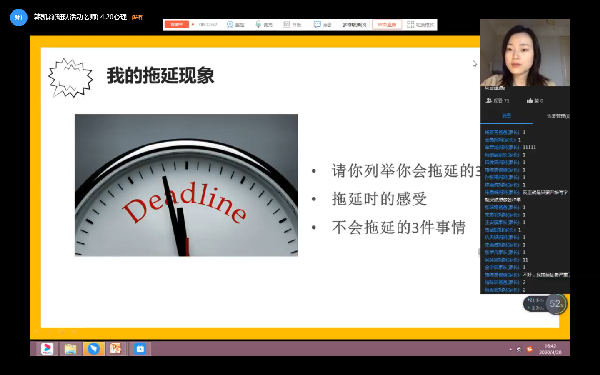The image size is (600, 375).
Task: Click the 52% floating speed ball
Action: click(x=556, y=304)
